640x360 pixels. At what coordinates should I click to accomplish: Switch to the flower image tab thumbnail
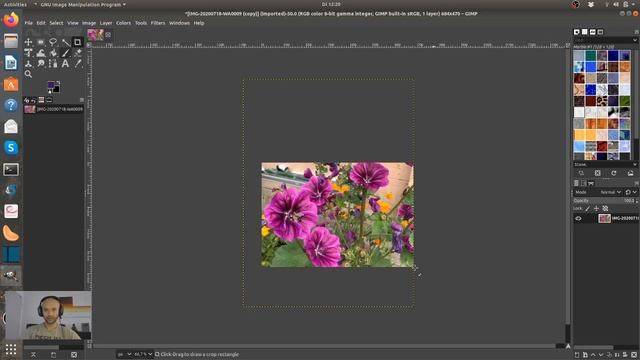coord(96,35)
